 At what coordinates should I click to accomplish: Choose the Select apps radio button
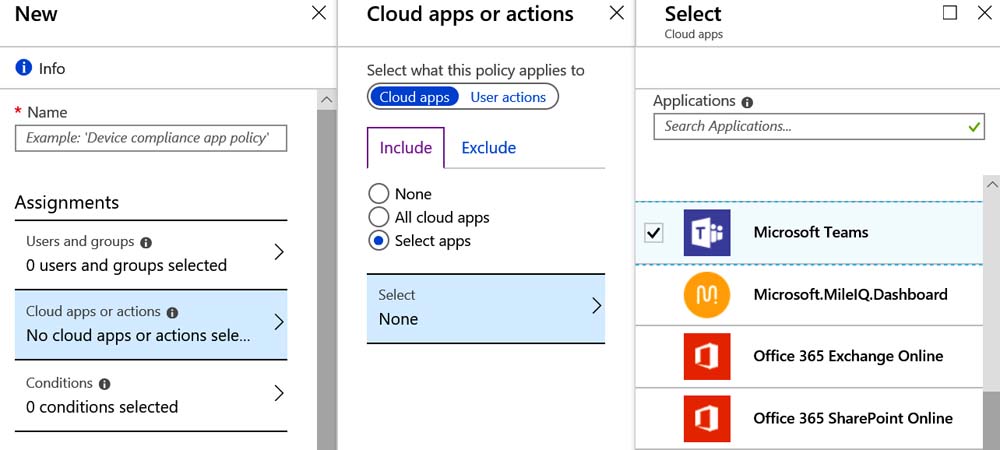pos(378,241)
